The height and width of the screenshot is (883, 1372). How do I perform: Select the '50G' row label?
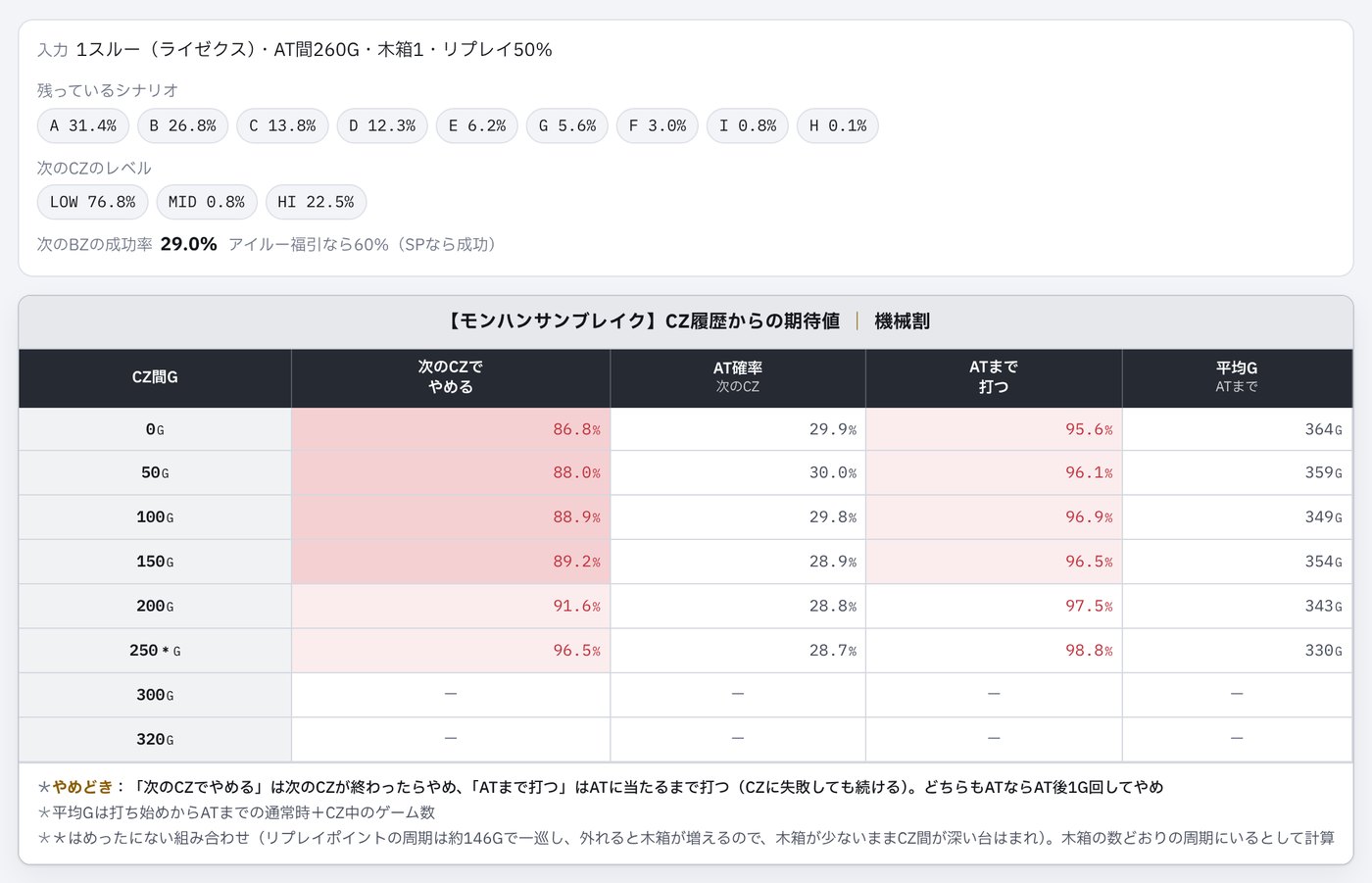tap(155, 473)
